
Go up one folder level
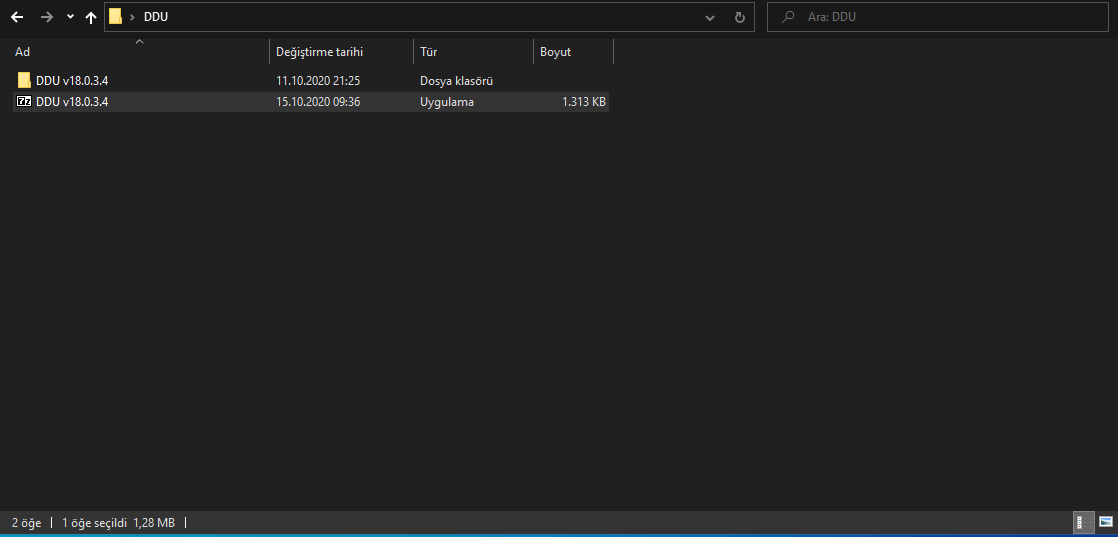(x=91, y=17)
